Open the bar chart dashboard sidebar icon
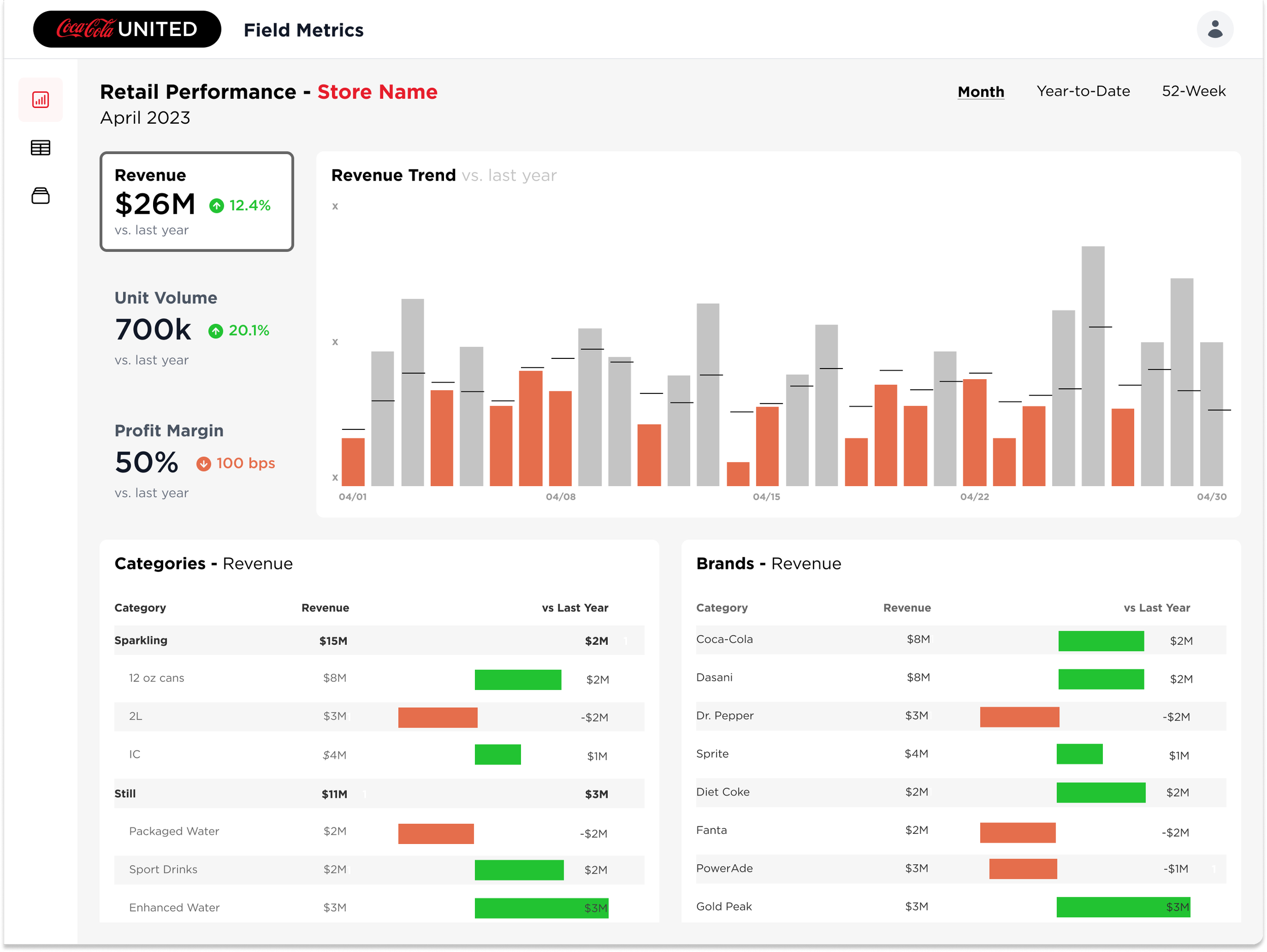This screenshot has height=952, width=1267. (40, 100)
